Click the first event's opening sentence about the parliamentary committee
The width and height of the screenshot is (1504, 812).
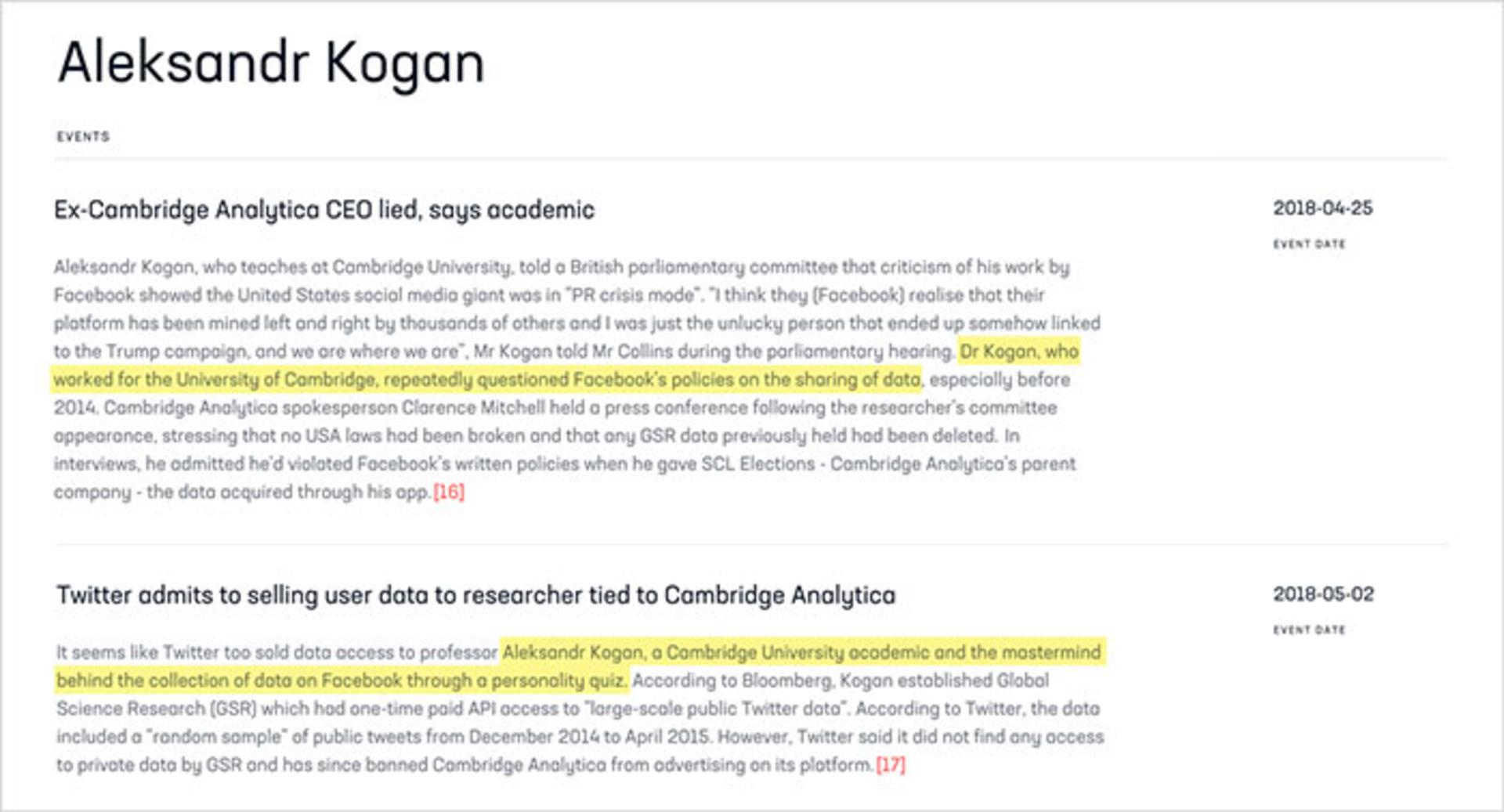562,268
